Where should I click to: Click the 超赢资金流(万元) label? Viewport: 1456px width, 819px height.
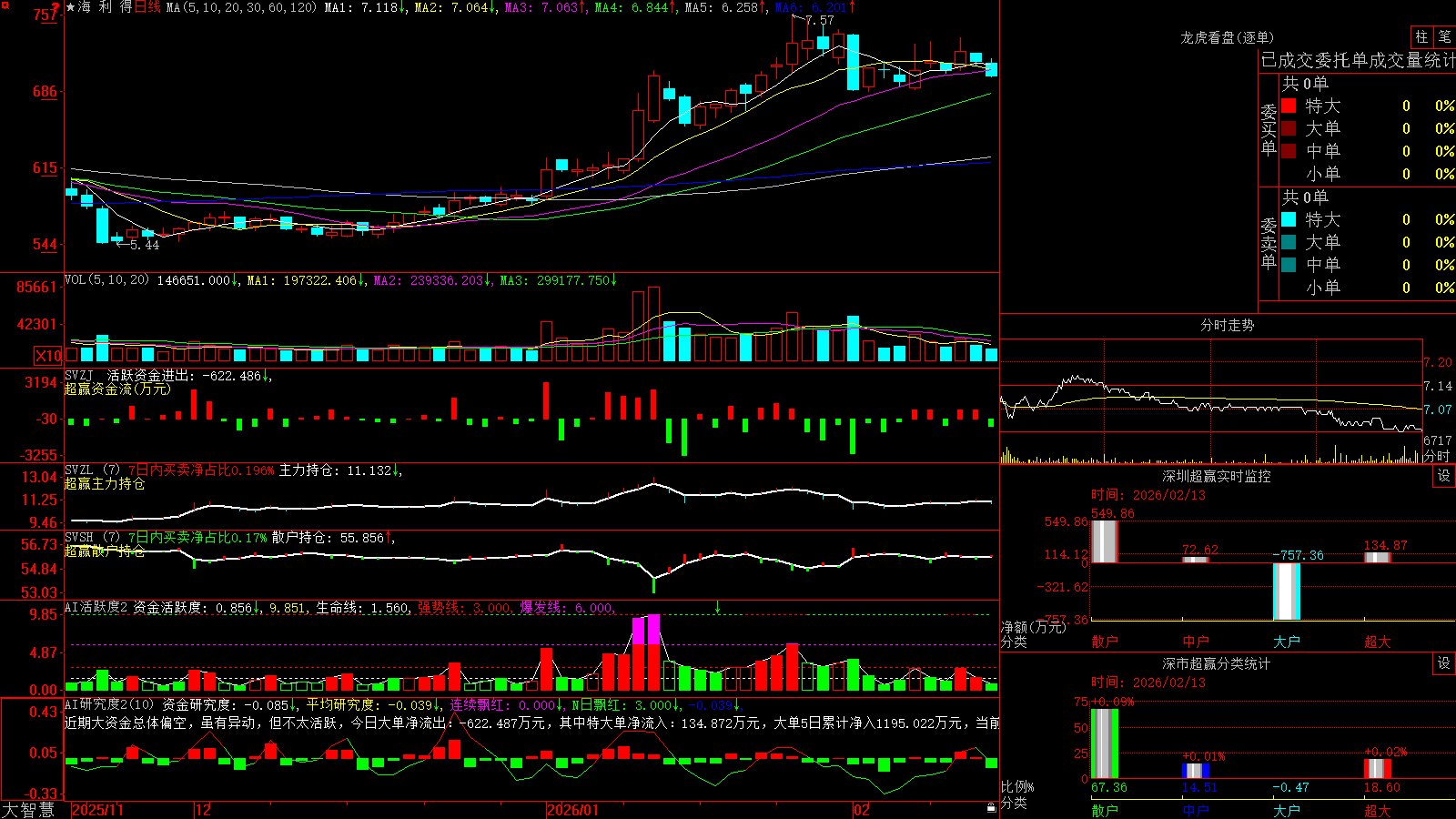[x=117, y=389]
